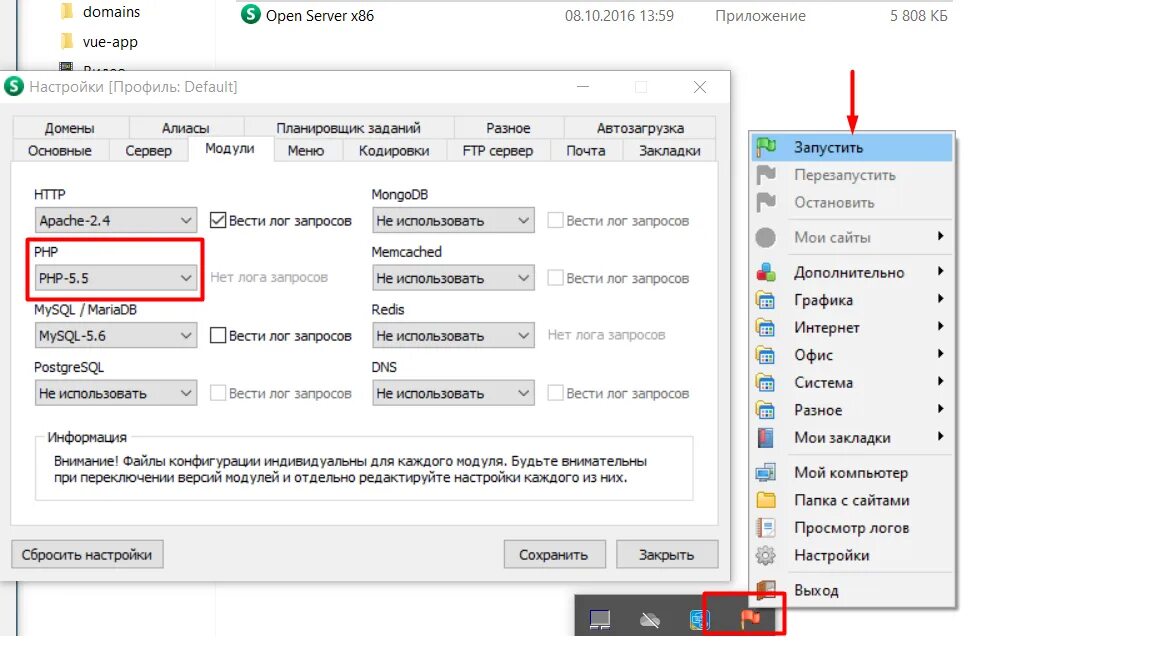Expand the Мои закладки submenu arrow
The height and width of the screenshot is (648, 1152).
tap(940, 436)
